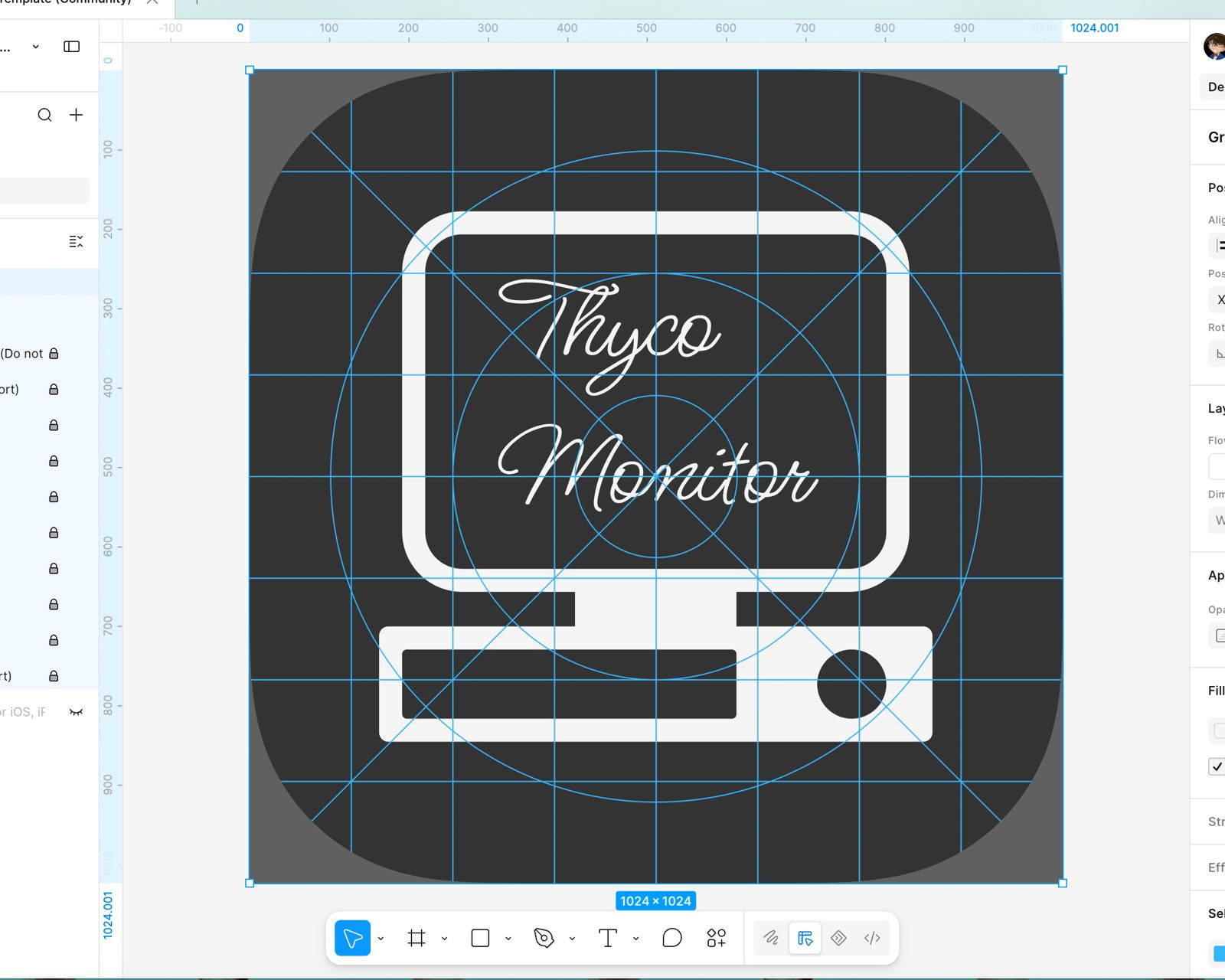
Task: Click the dark circle on the computer base
Action: [851, 684]
